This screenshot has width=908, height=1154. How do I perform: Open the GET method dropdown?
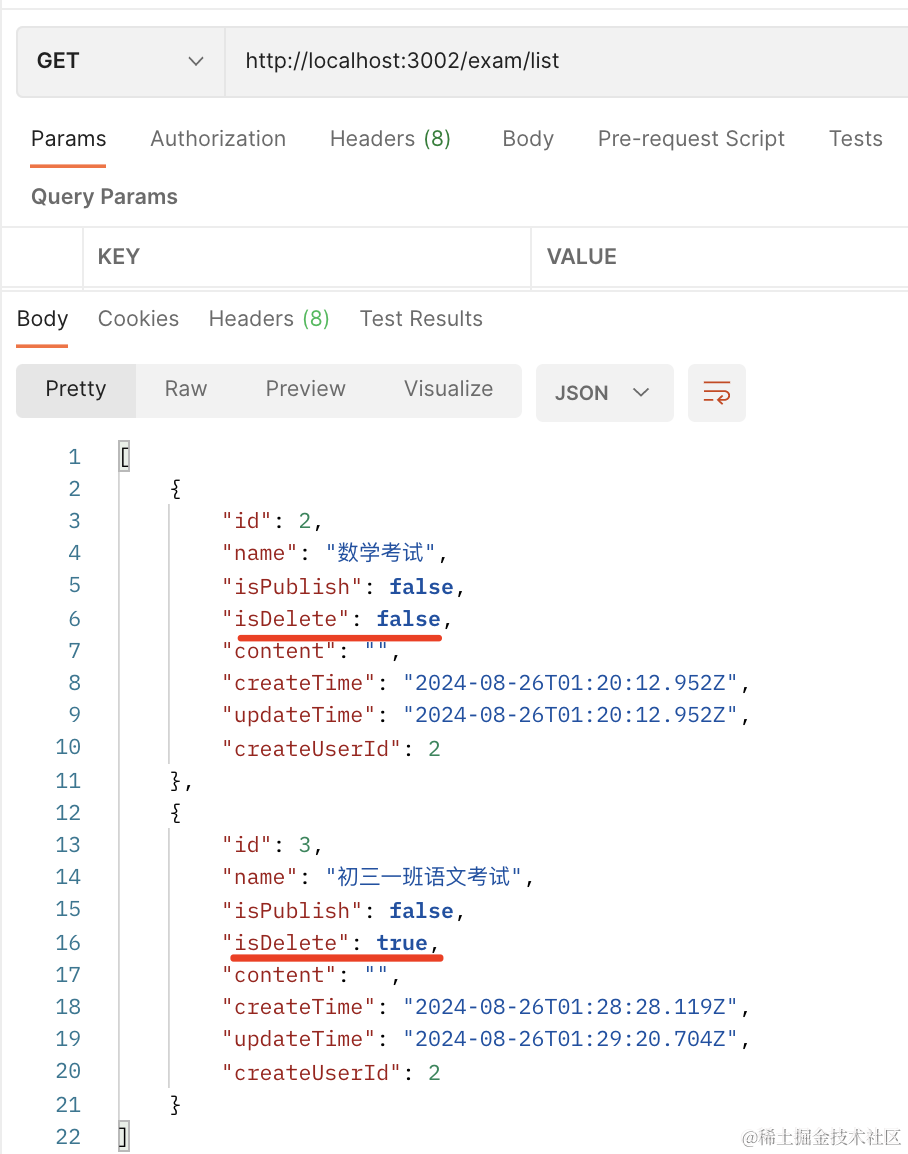point(120,61)
